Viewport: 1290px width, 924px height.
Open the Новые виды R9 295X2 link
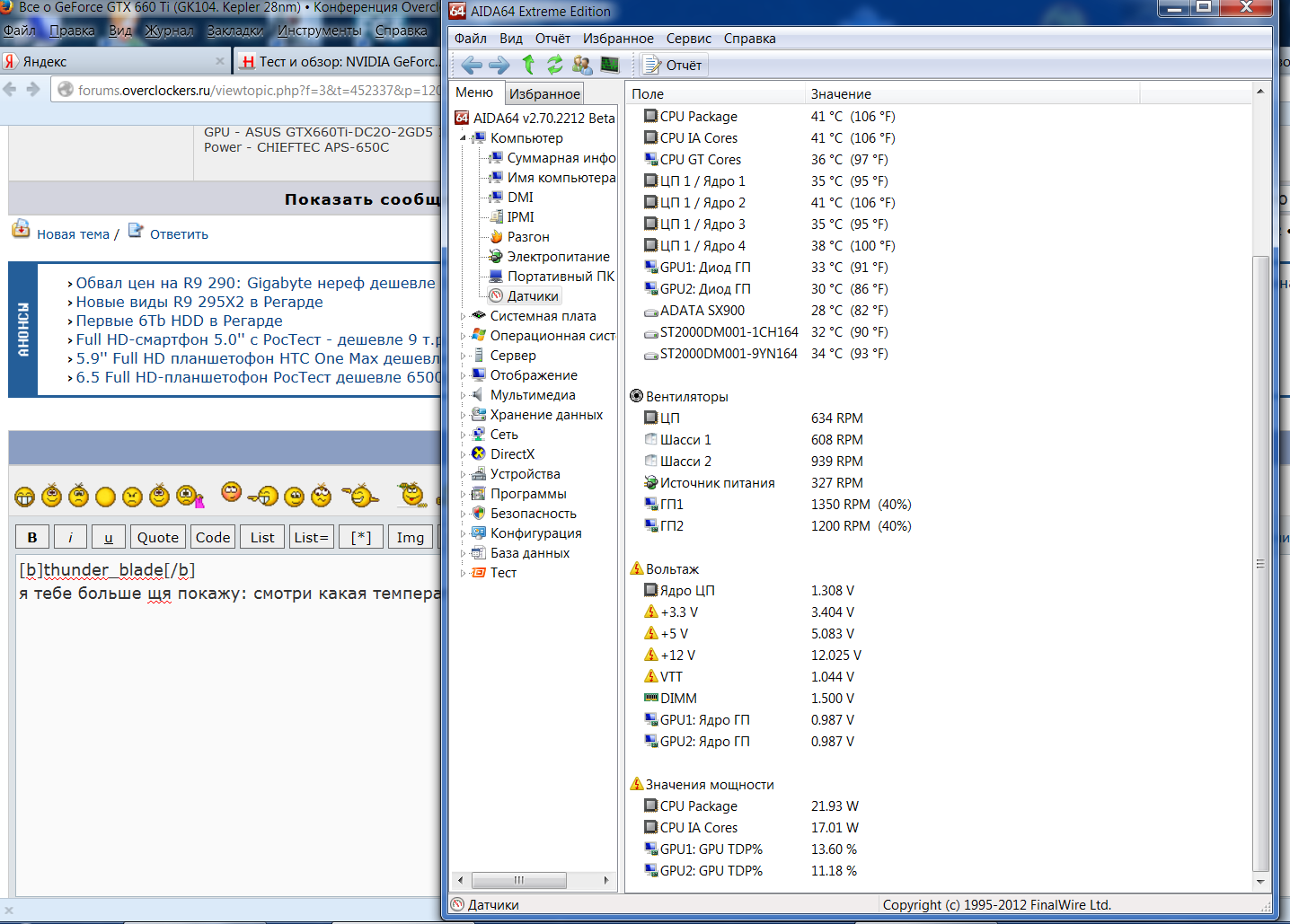199,302
